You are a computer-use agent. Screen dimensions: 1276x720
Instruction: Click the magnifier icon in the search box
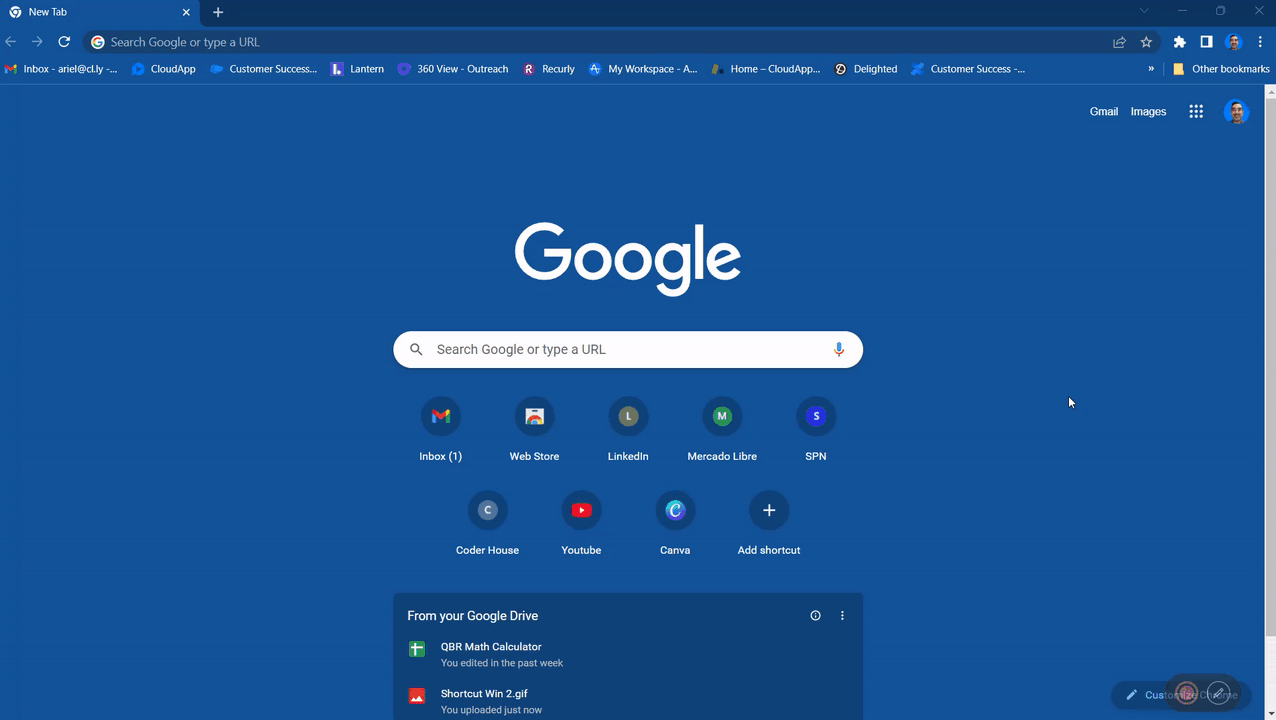coord(417,349)
